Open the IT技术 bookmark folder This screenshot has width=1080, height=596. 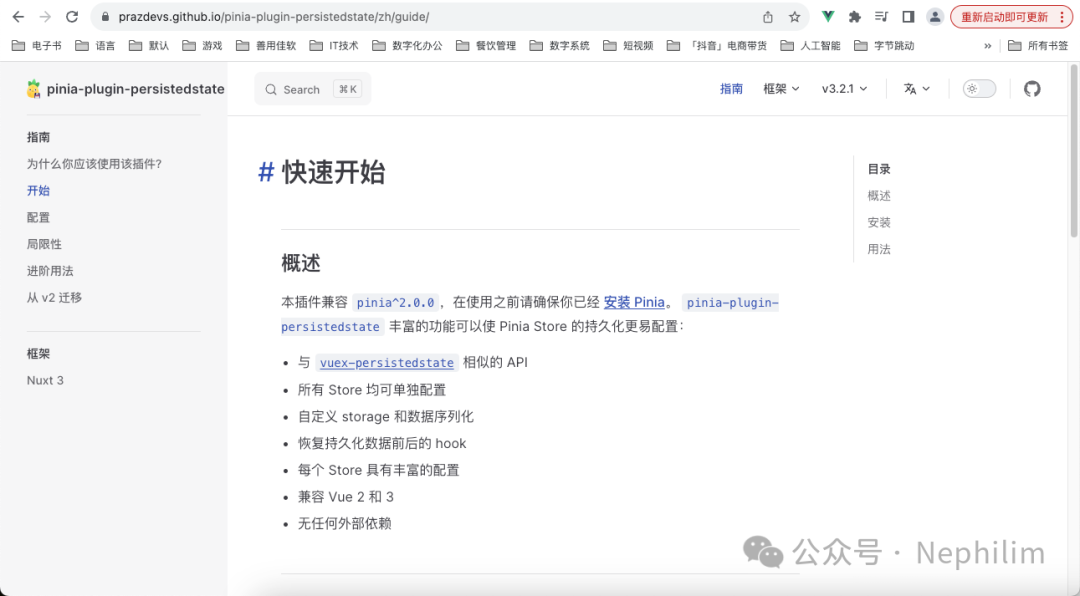click(x=334, y=45)
